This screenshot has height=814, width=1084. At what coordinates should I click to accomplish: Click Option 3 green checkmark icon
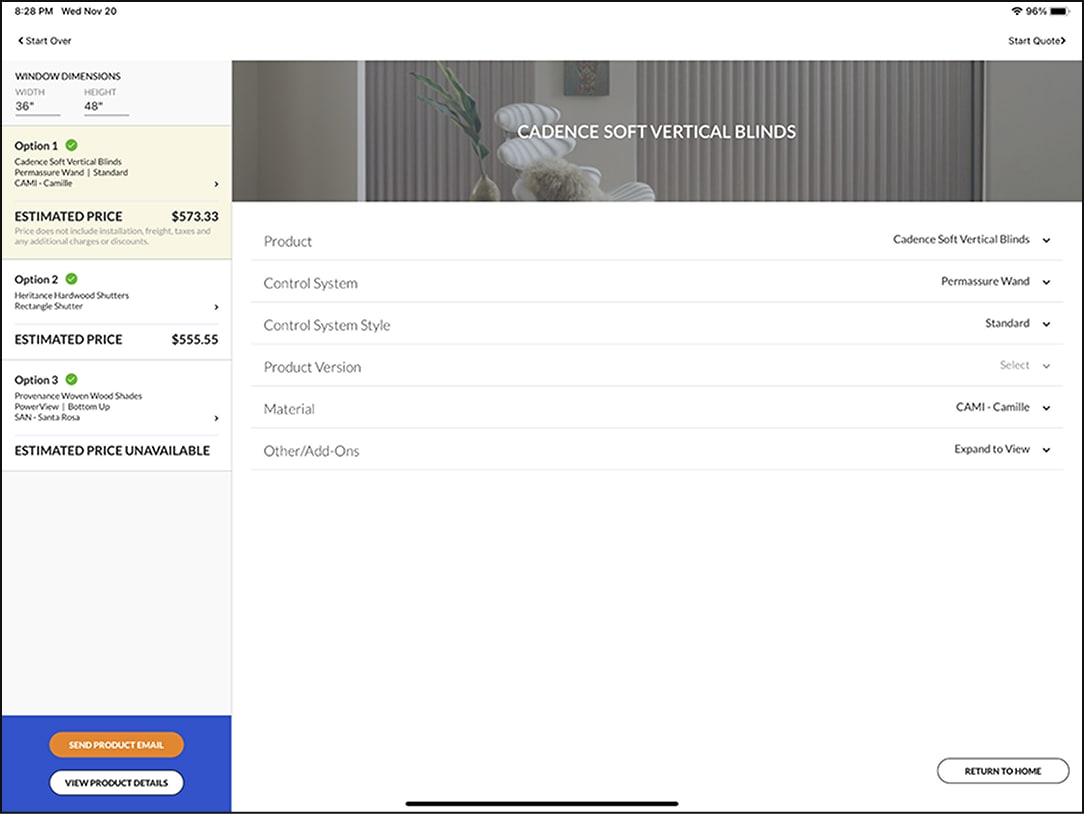pos(71,380)
